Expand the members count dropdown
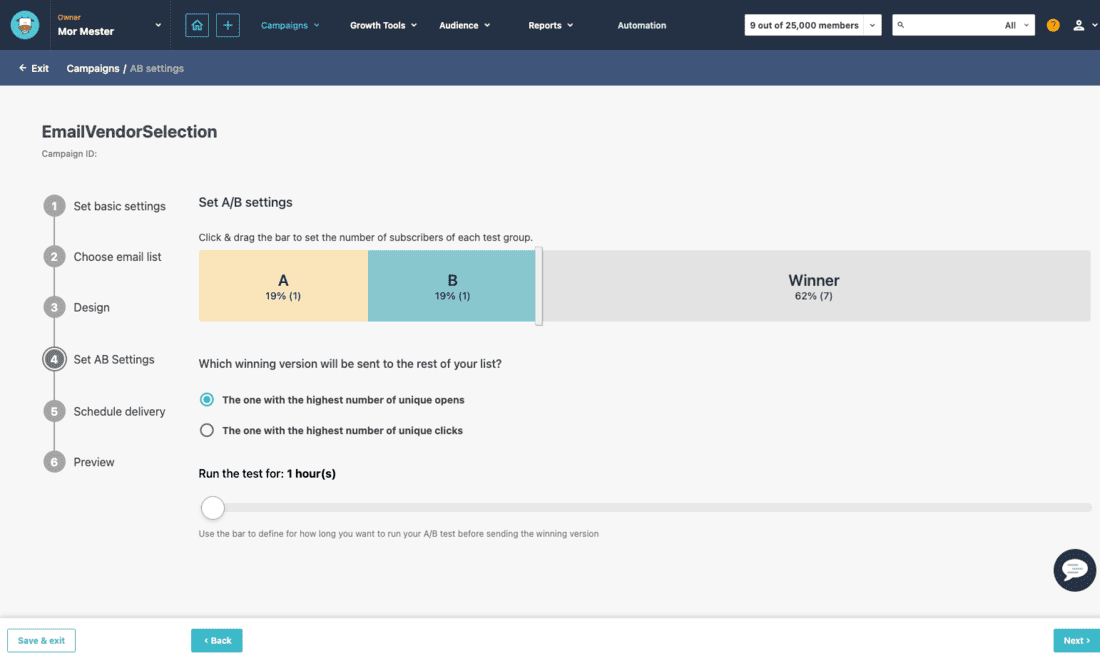Image resolution: width=1100 pixels, height=663 pixels. click(x=871, y=25)
